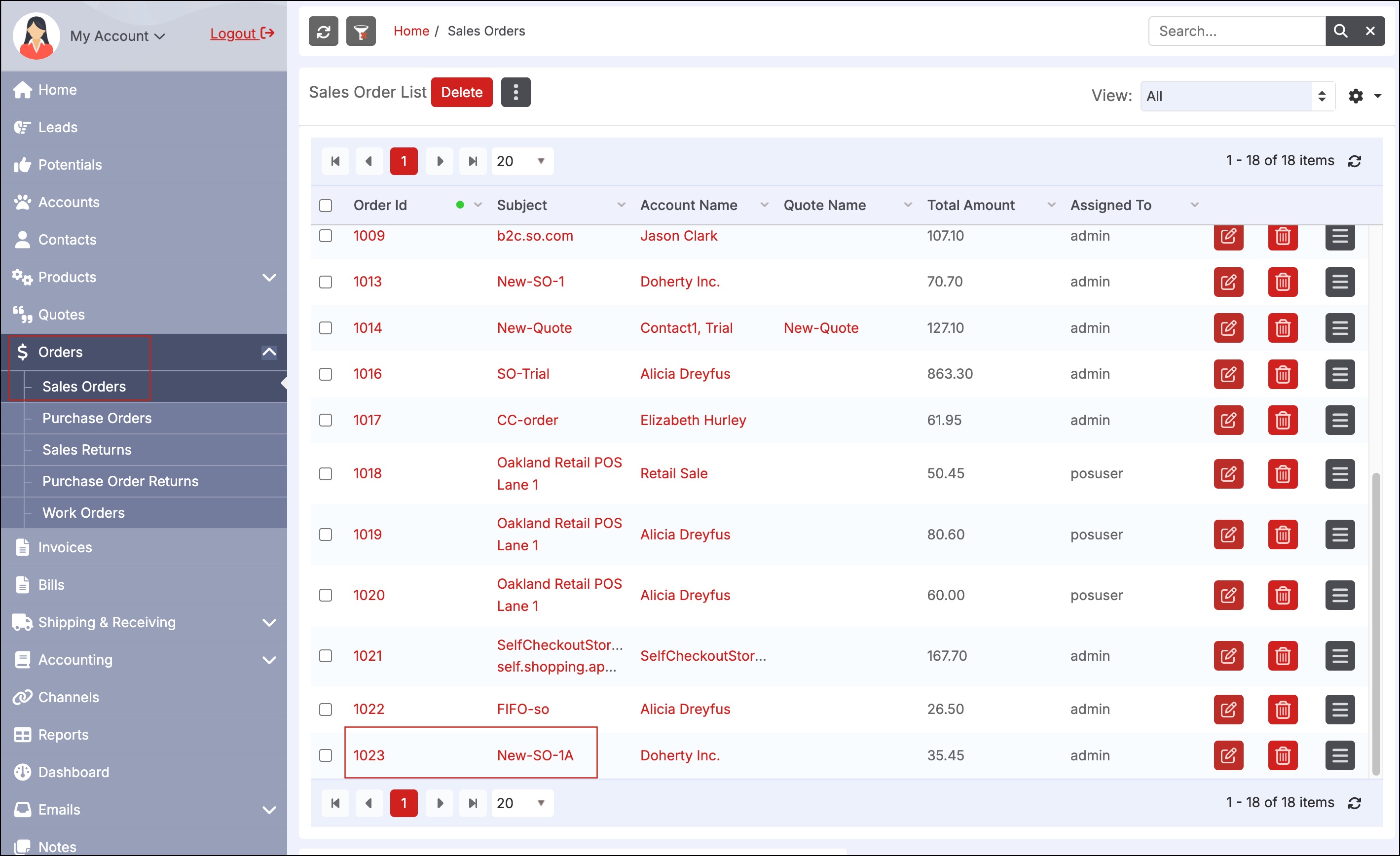
Task: Open Leads in the sidebar
Action: click(x=144, y=127)
